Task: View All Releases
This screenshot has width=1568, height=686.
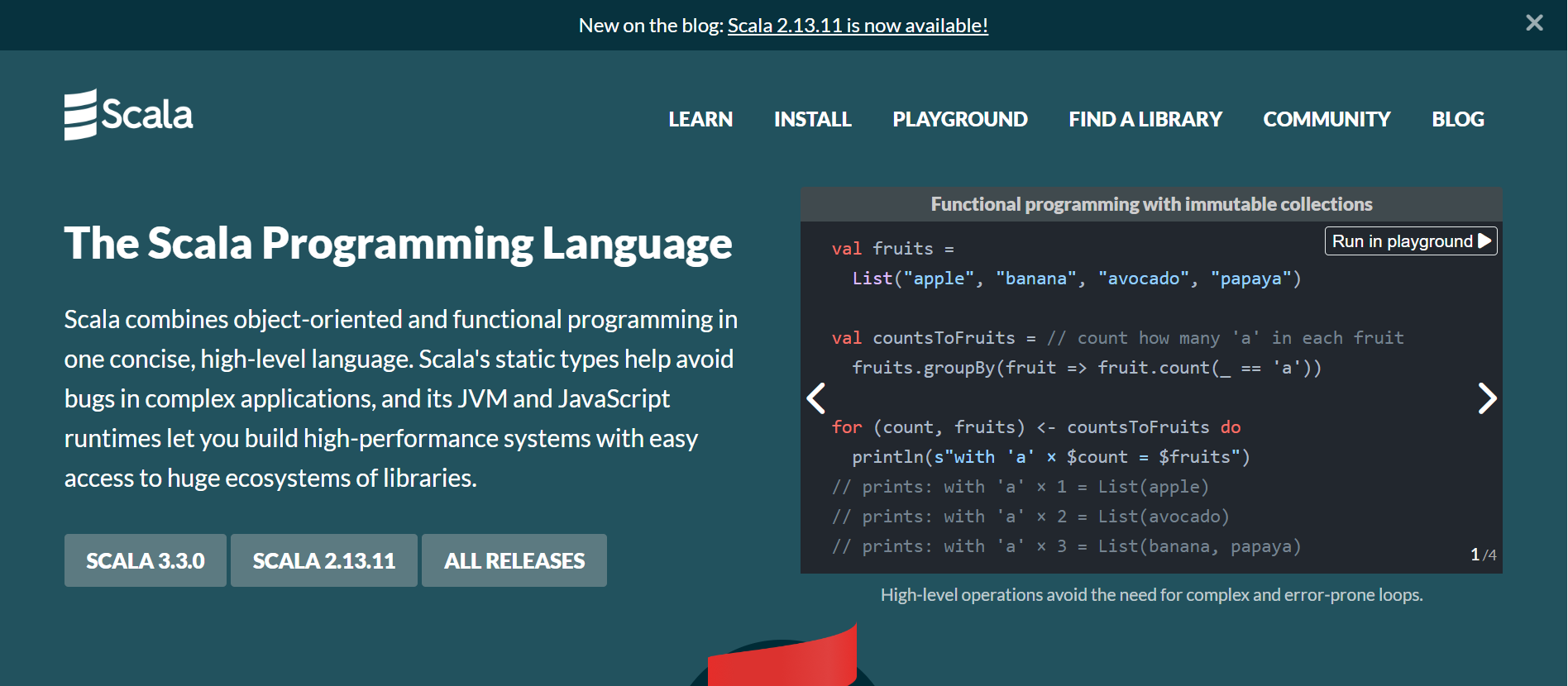Action: 514,560
